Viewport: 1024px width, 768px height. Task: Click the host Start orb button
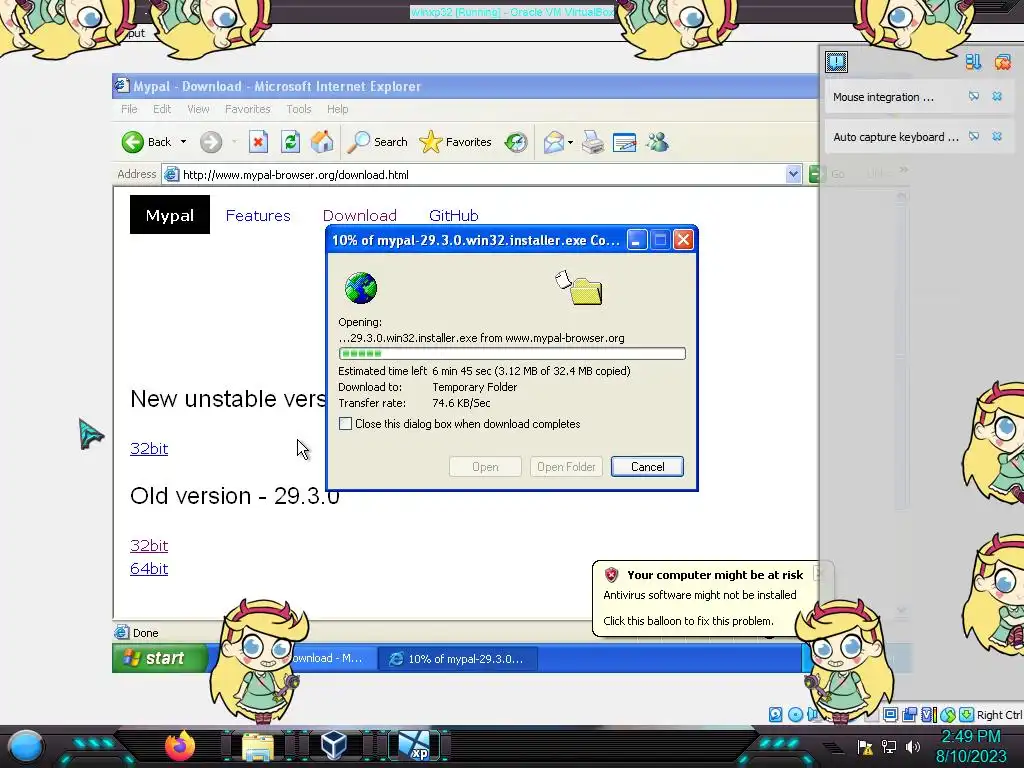pos(25,747)
